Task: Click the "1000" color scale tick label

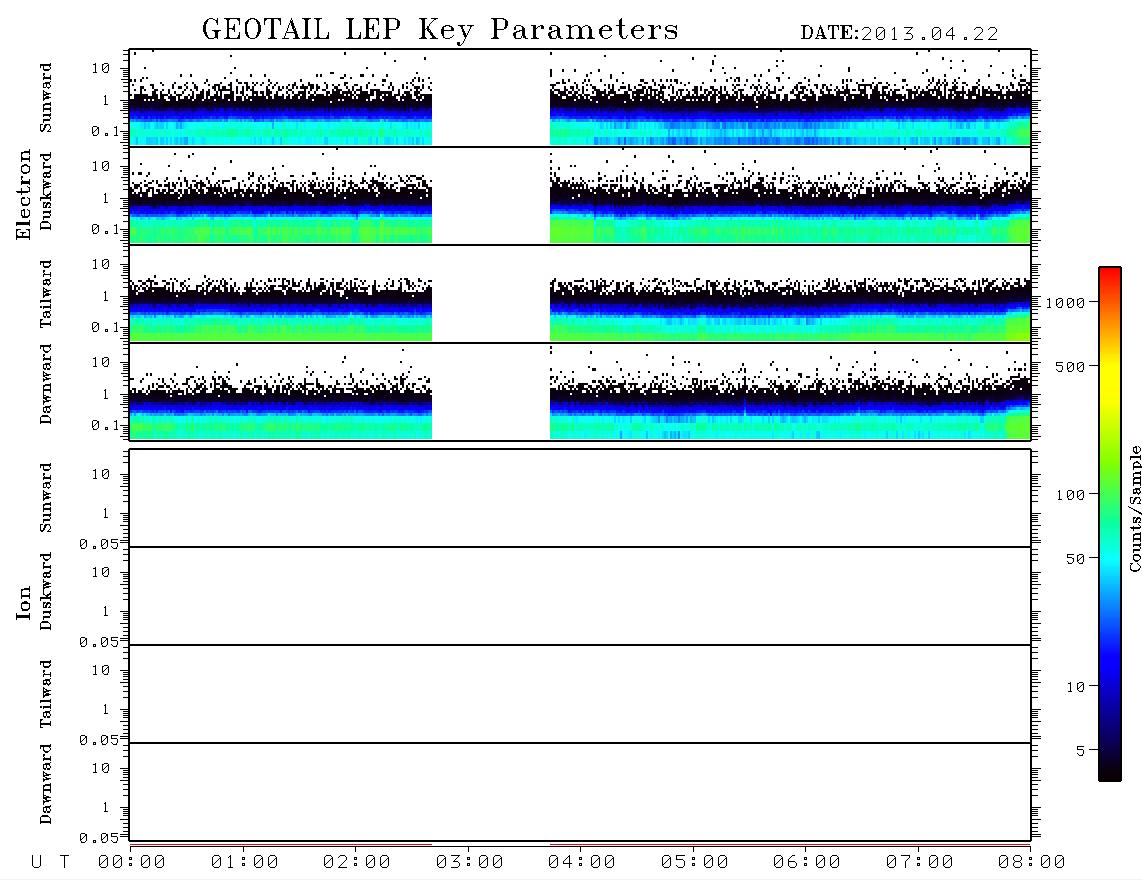Action: point(1066,303)
